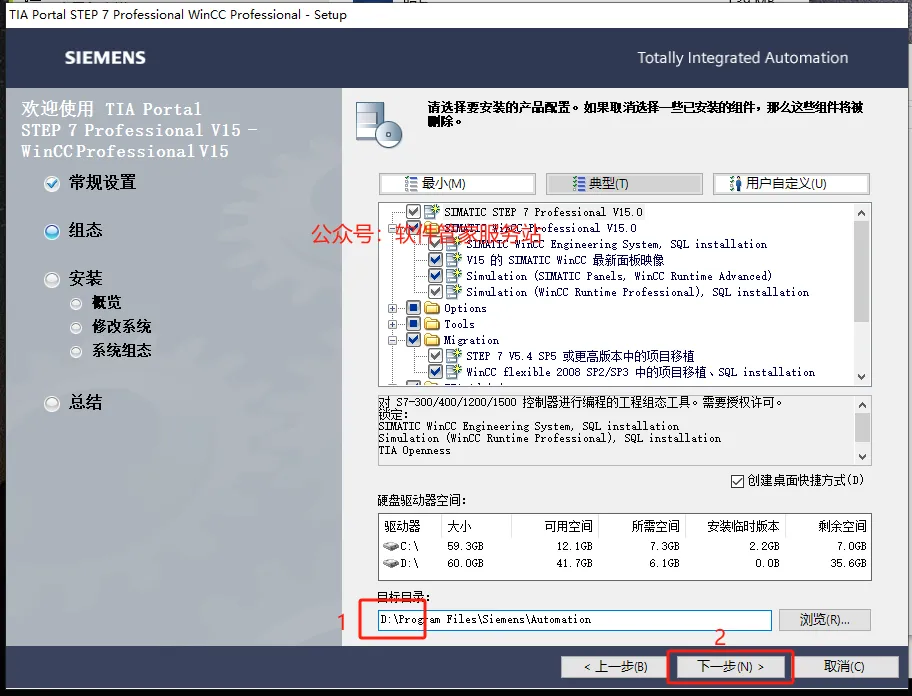Click the description box scroll up arrow
The height and width of the screenshot is (696, 912).
click(863, 405)
